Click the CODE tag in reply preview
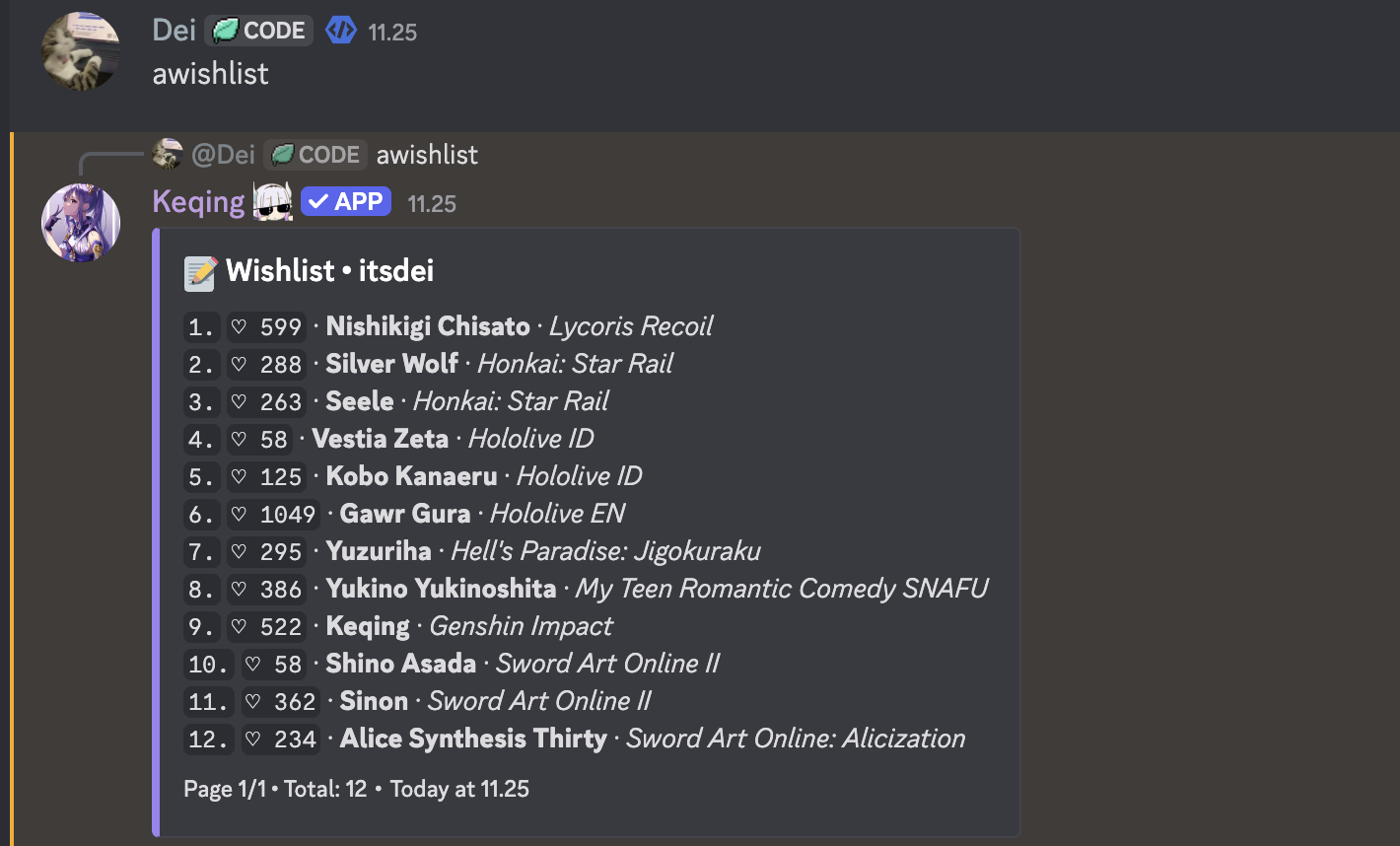 point(315,155)
